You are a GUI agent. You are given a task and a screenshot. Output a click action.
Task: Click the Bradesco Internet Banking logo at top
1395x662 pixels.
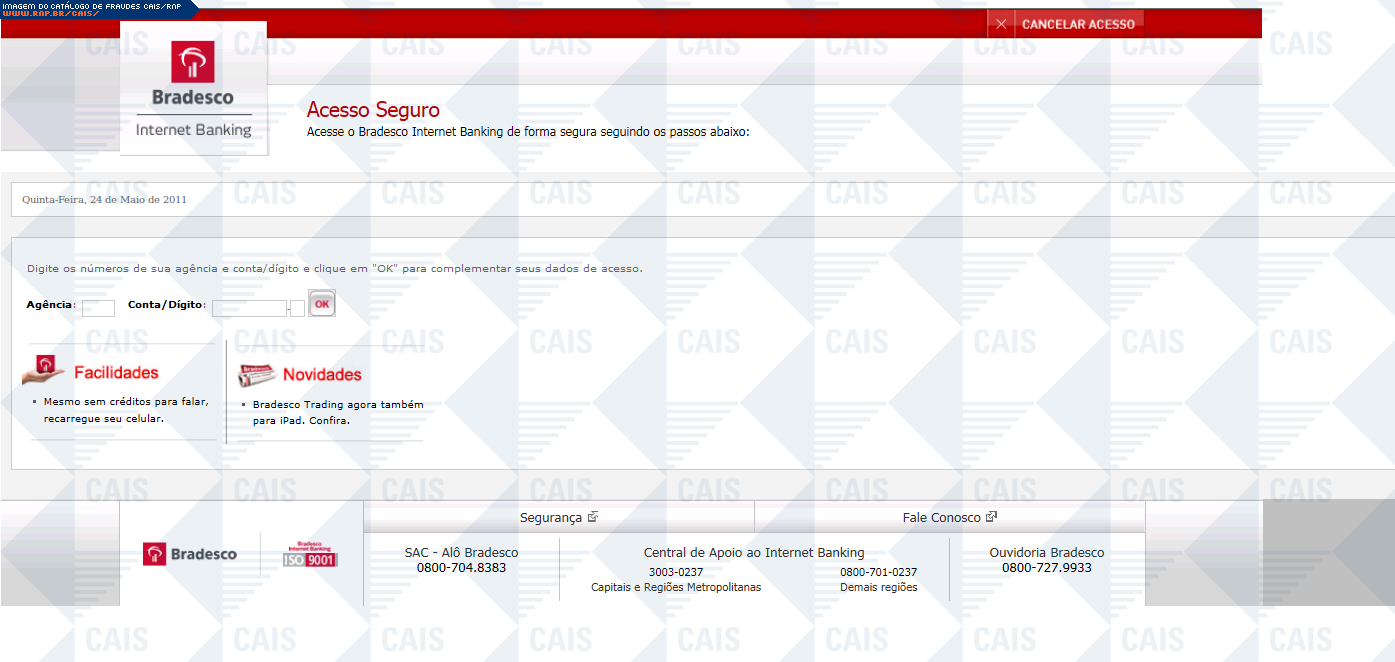(193, 88)
